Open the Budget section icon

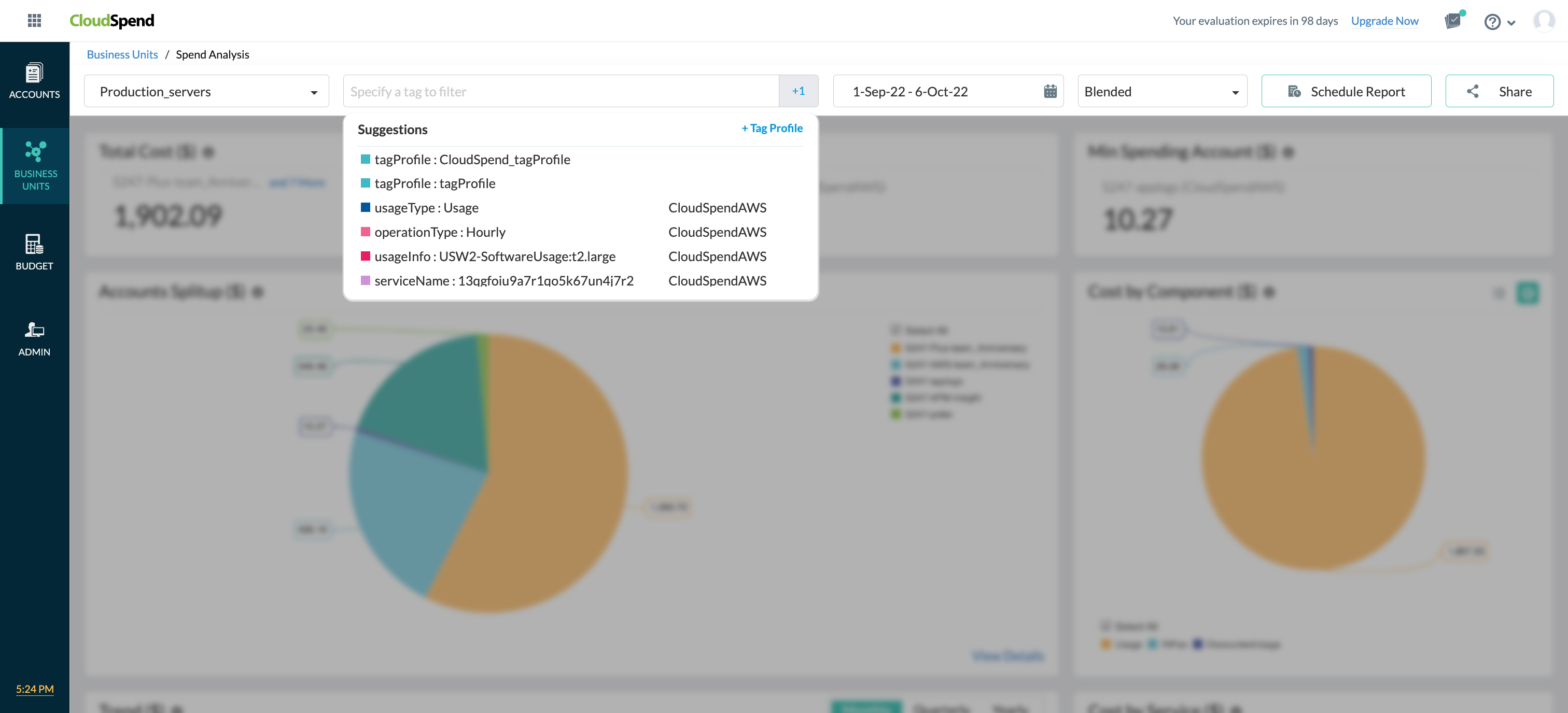click(x=34, y=245)
